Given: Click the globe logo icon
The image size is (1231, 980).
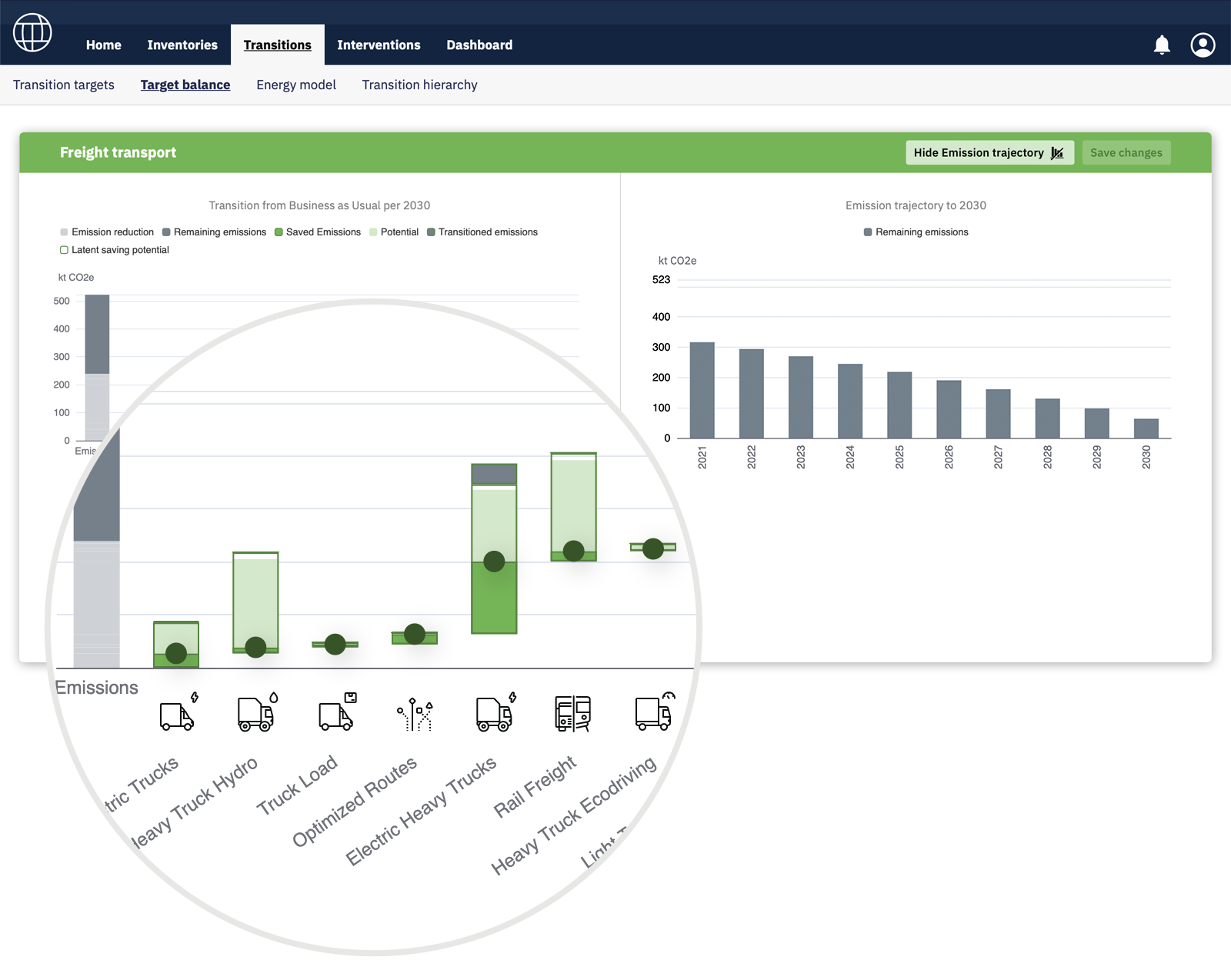Looking at the screenshot, I should click(x=32, y=33).
